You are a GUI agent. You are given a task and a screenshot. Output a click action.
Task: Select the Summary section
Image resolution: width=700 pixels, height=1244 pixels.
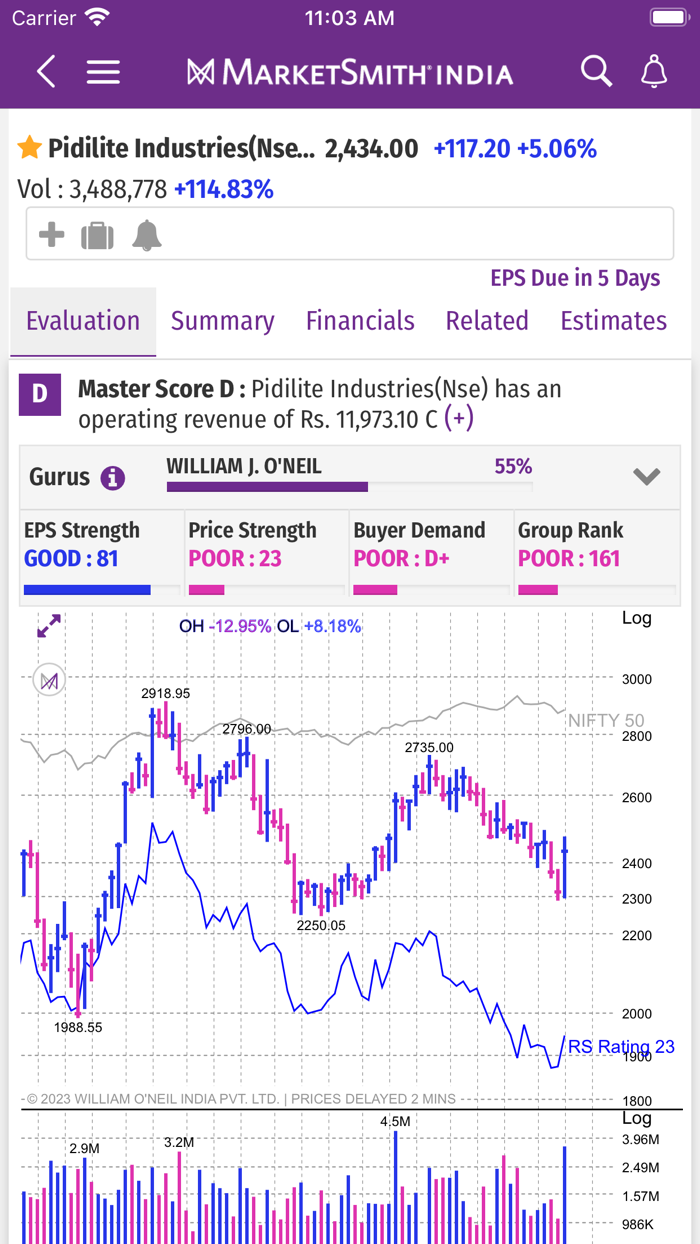(222, 320)
